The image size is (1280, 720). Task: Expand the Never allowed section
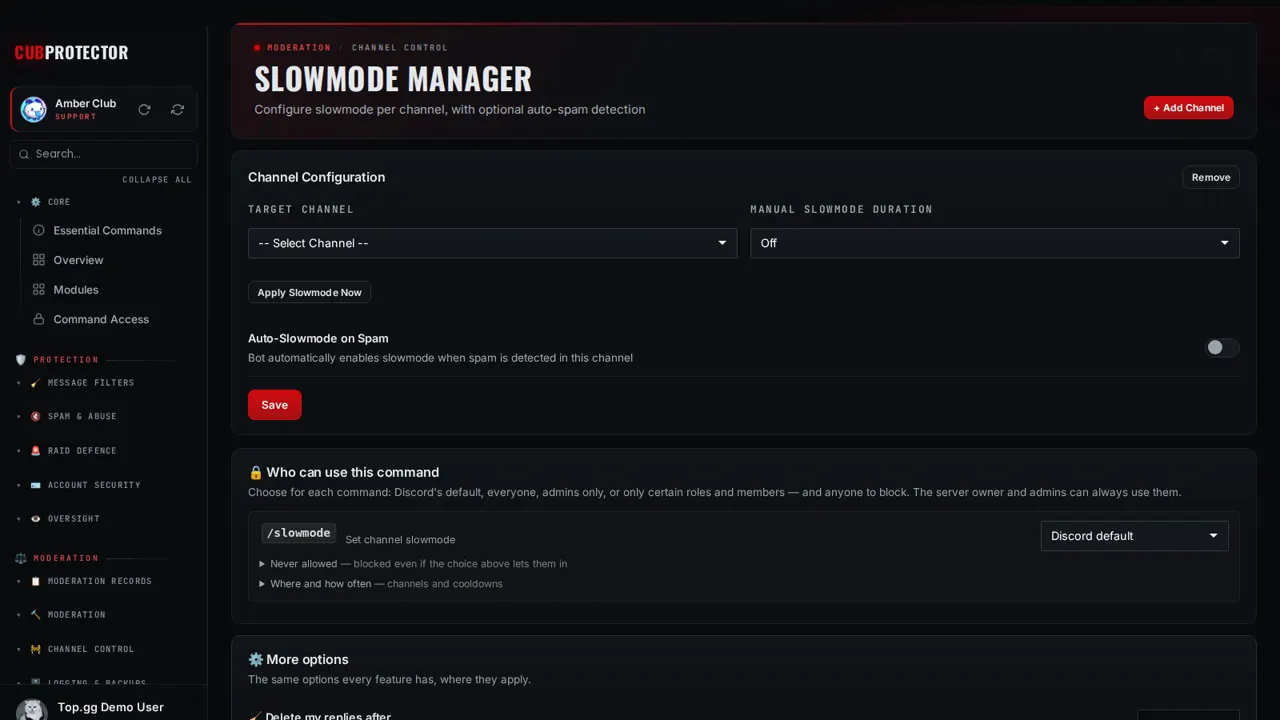(x=413, y=564)
